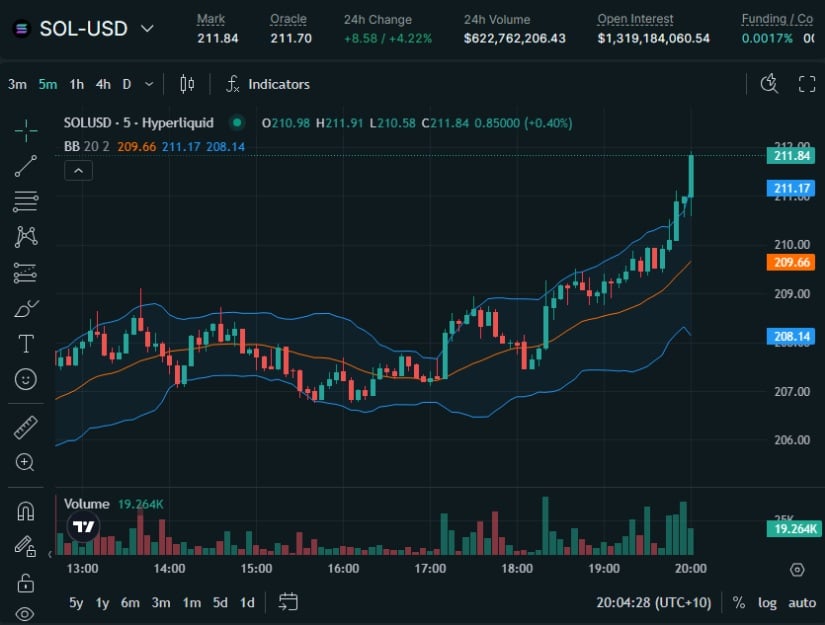The height and width of the screenshot is (625, 825).
Task: Click the current price label 211.84
Action: pyautogui.click(x=791, y=156)
